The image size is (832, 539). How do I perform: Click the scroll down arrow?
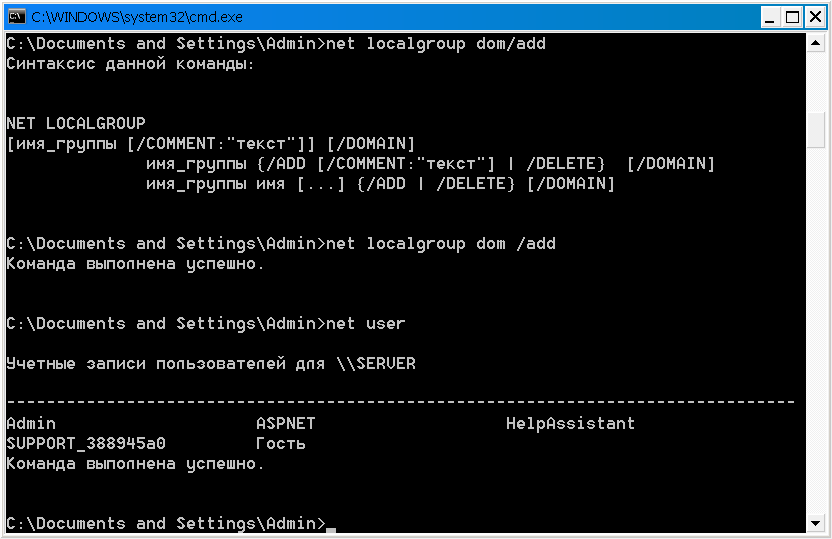tap(816, 523)
